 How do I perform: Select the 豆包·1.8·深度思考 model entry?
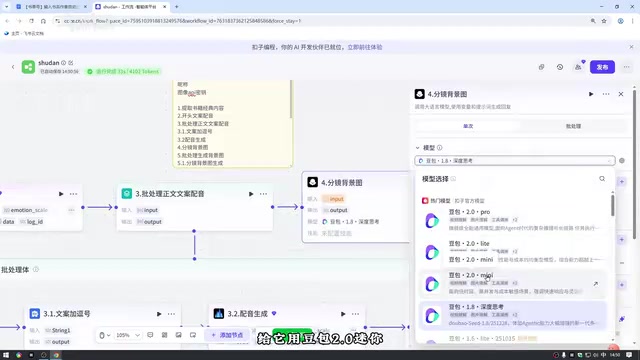coord(513,315)
